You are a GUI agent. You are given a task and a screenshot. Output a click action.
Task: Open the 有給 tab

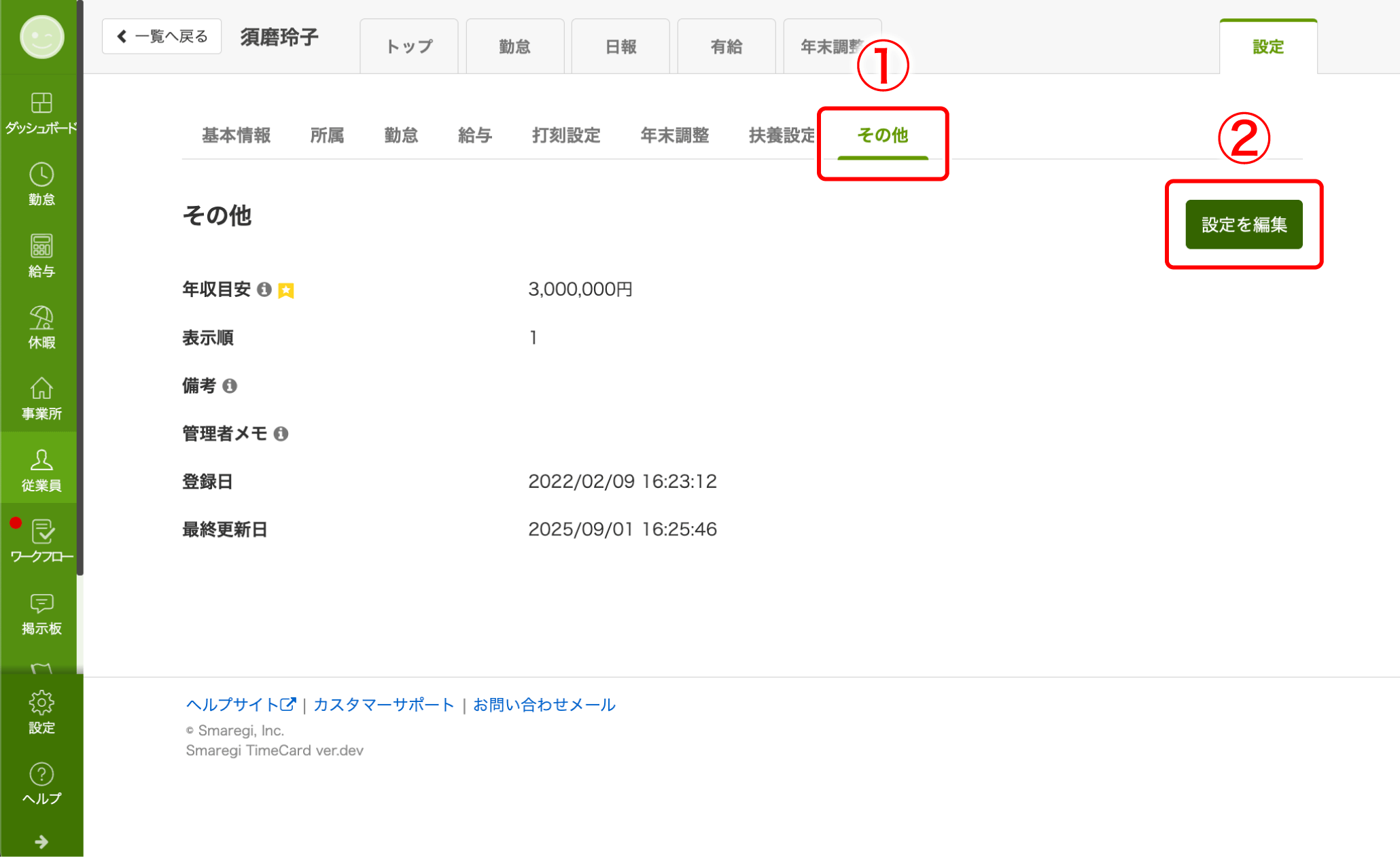726,46
